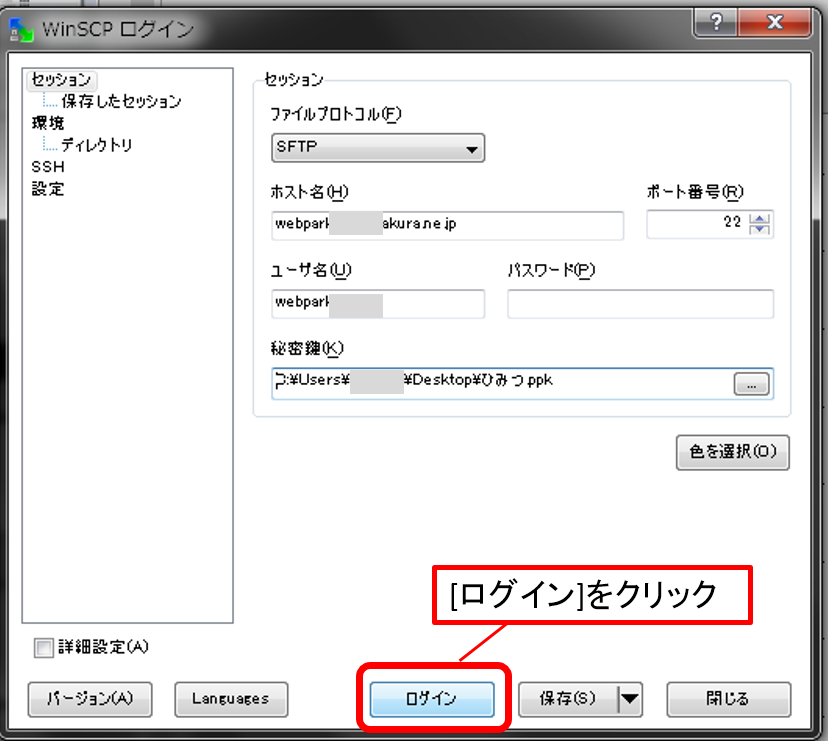The width and height of the screenshot is (828, 741).
Task: Click the バージョン button
Action: coord(90,699)
